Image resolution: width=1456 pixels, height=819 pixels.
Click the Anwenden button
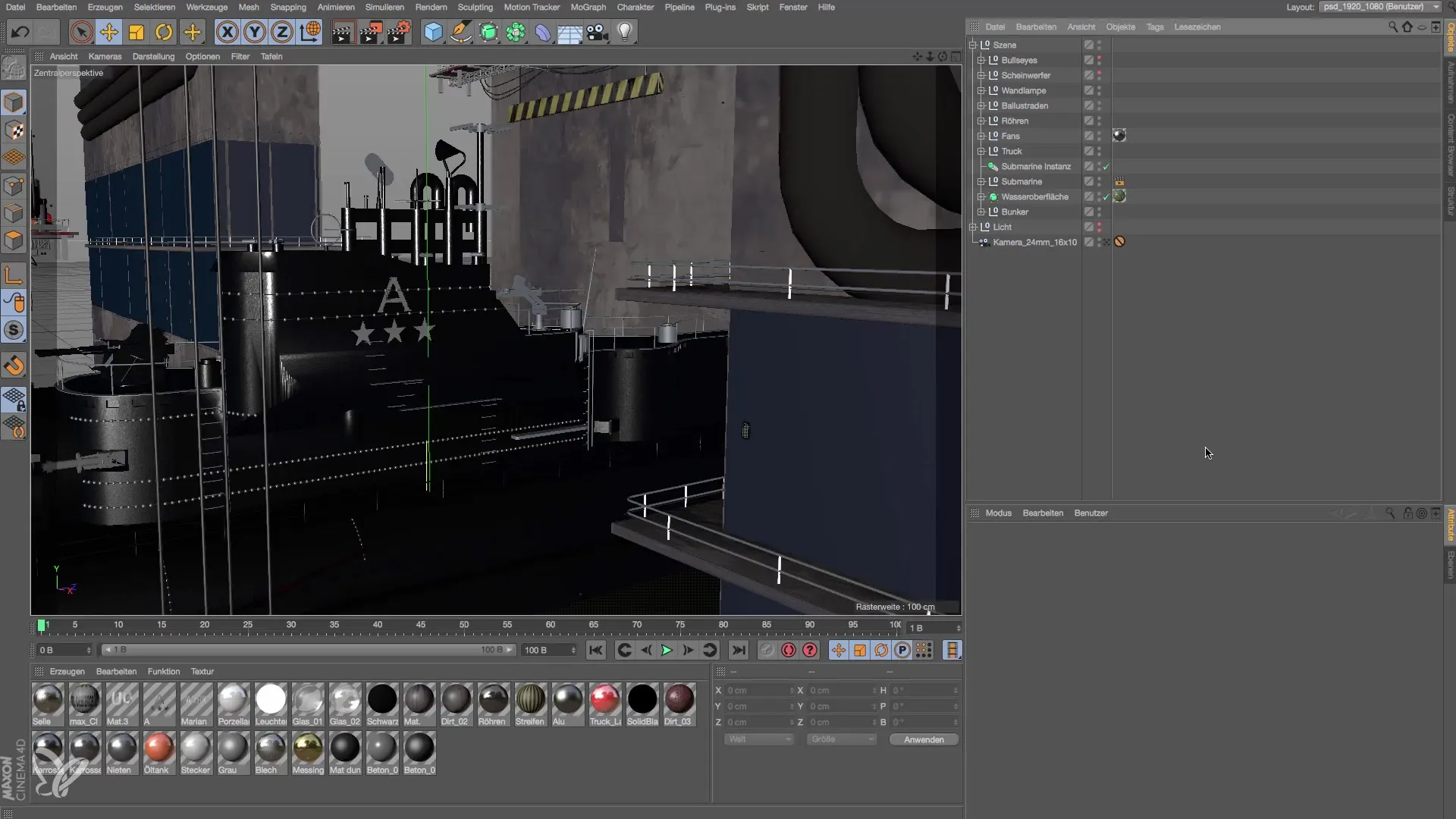coord(924,739)
